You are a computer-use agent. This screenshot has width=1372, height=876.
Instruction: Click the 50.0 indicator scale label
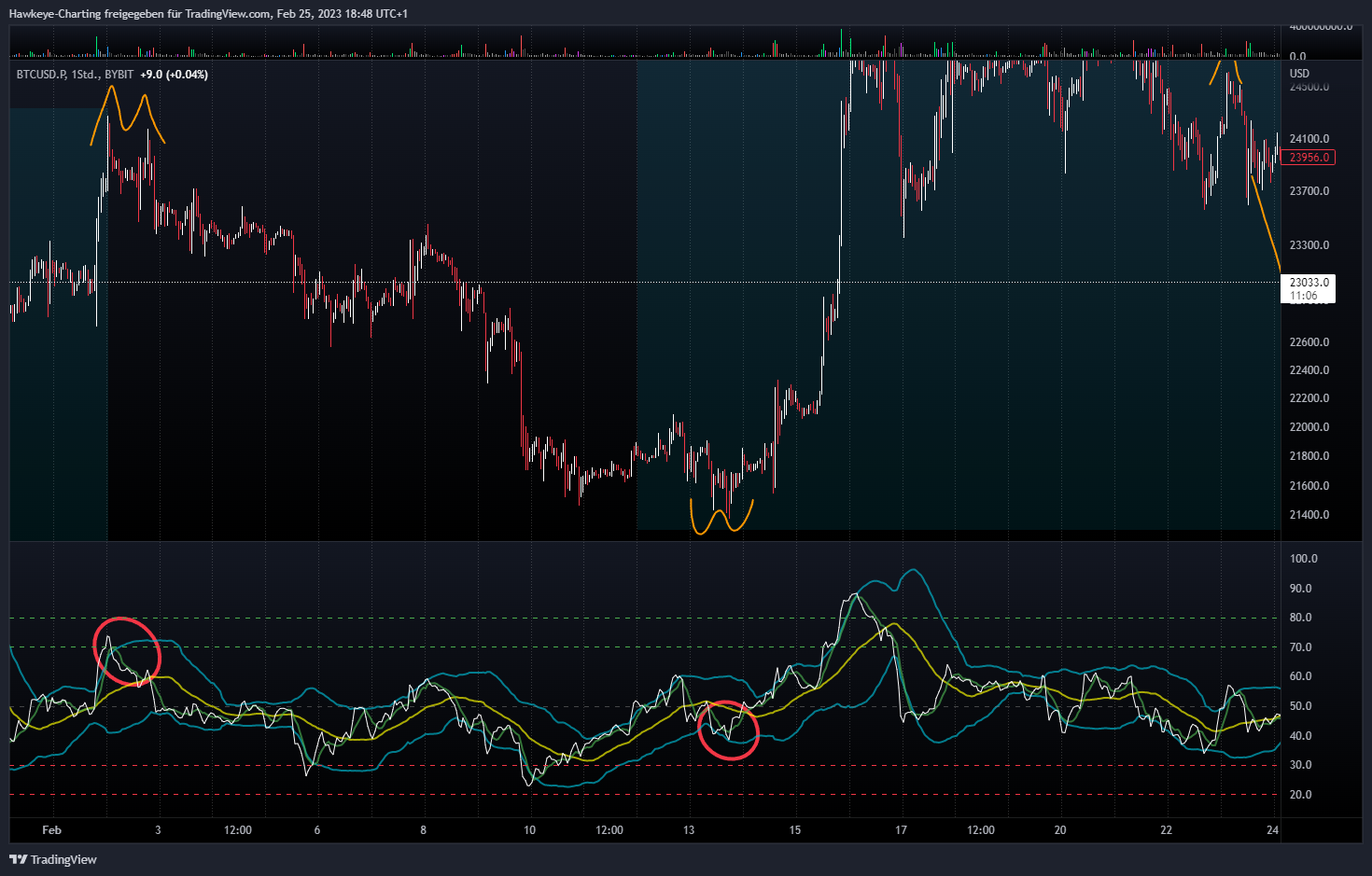point(1301,706)
